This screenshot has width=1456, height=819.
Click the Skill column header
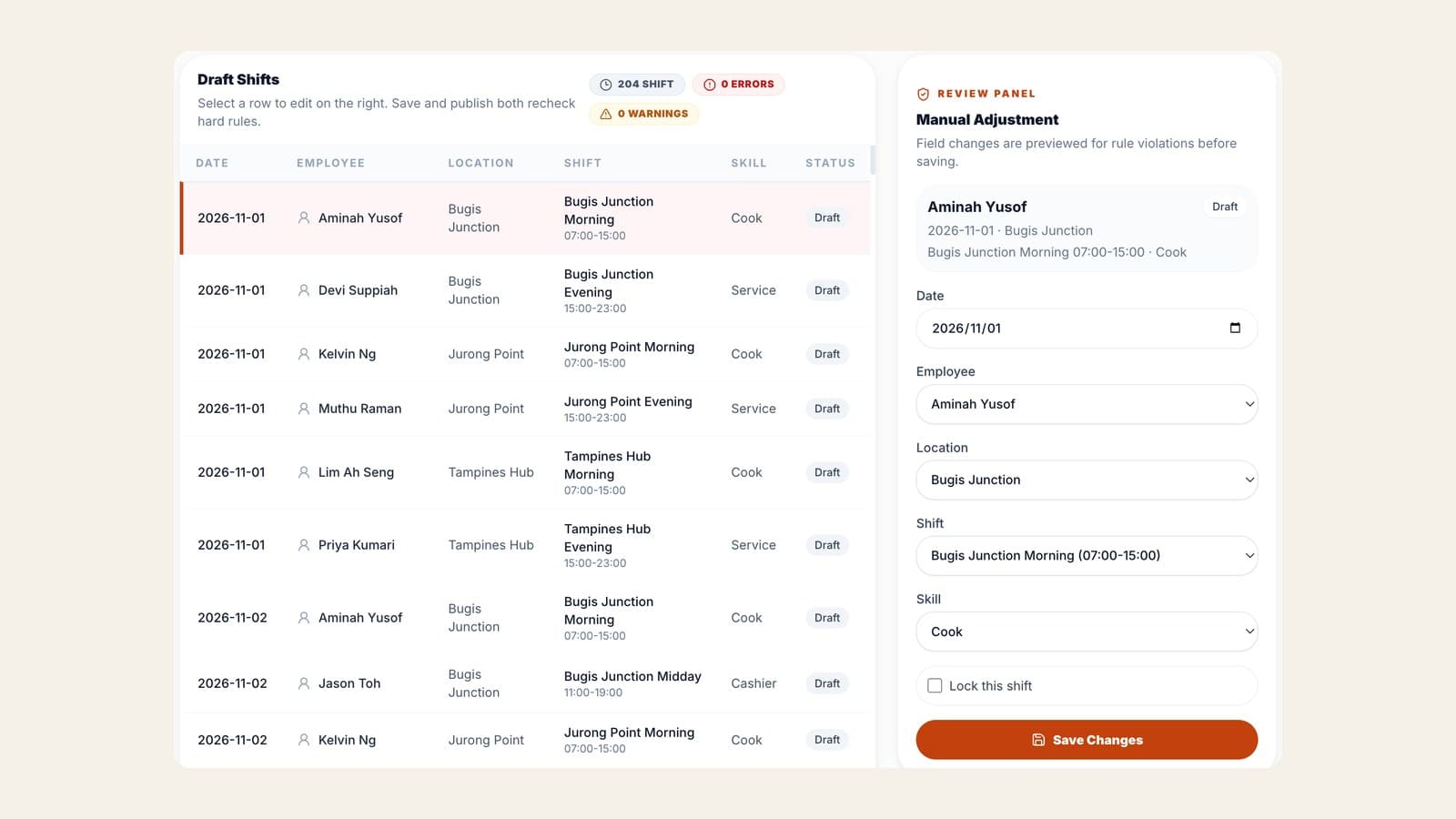point(749,163)
